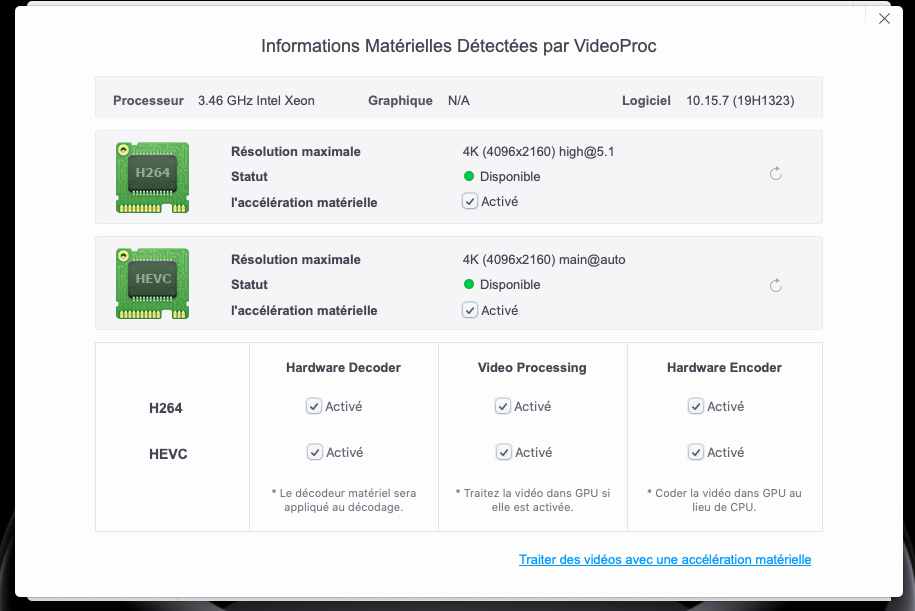Click the 'Graphique' label
The height and width of the screenshot is (611, 915).
point(400,100)
